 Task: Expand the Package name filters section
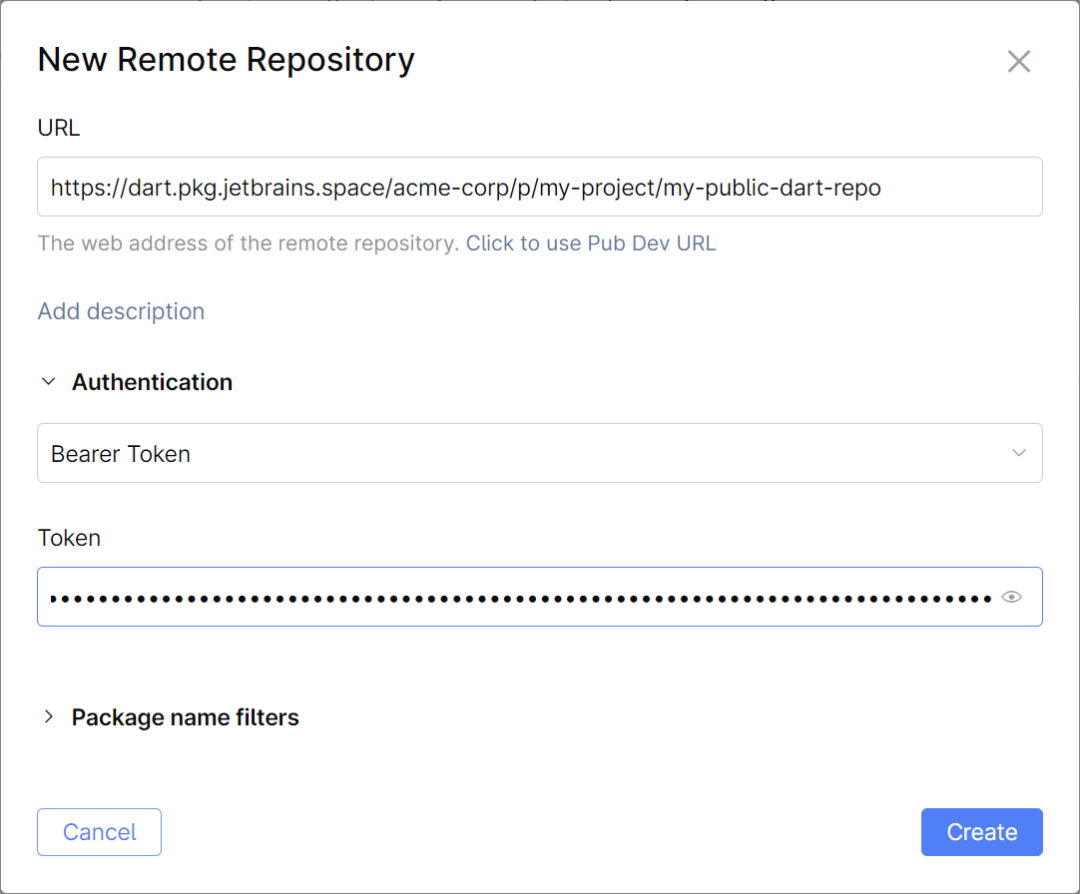pos(48,717)
